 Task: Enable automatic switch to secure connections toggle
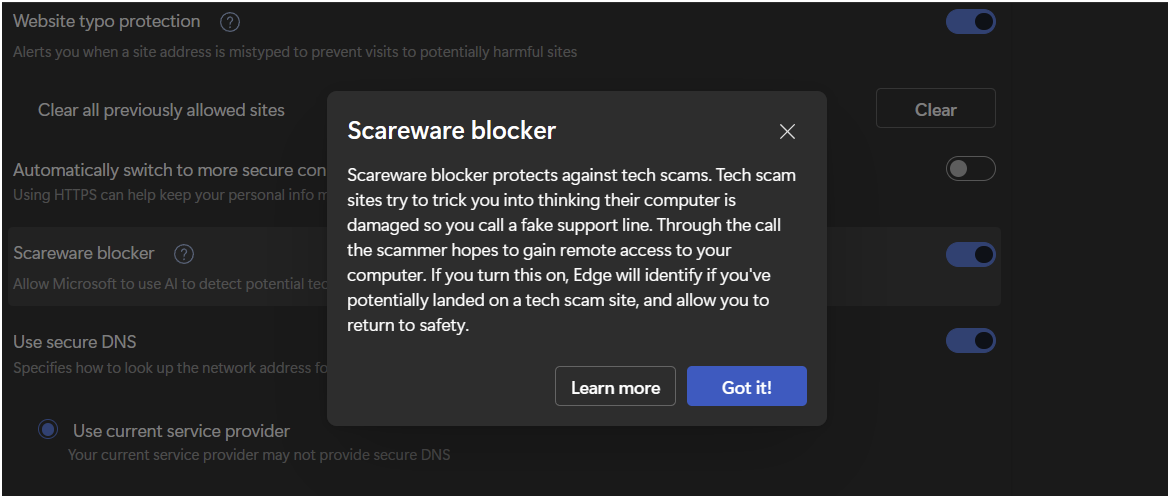(x=971, y=169)
